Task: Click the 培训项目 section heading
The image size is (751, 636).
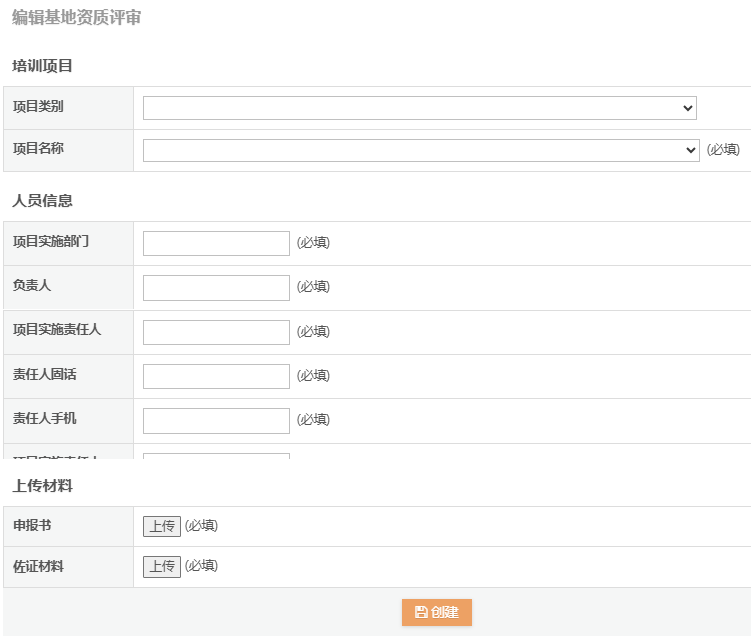Action: [42, 66]
